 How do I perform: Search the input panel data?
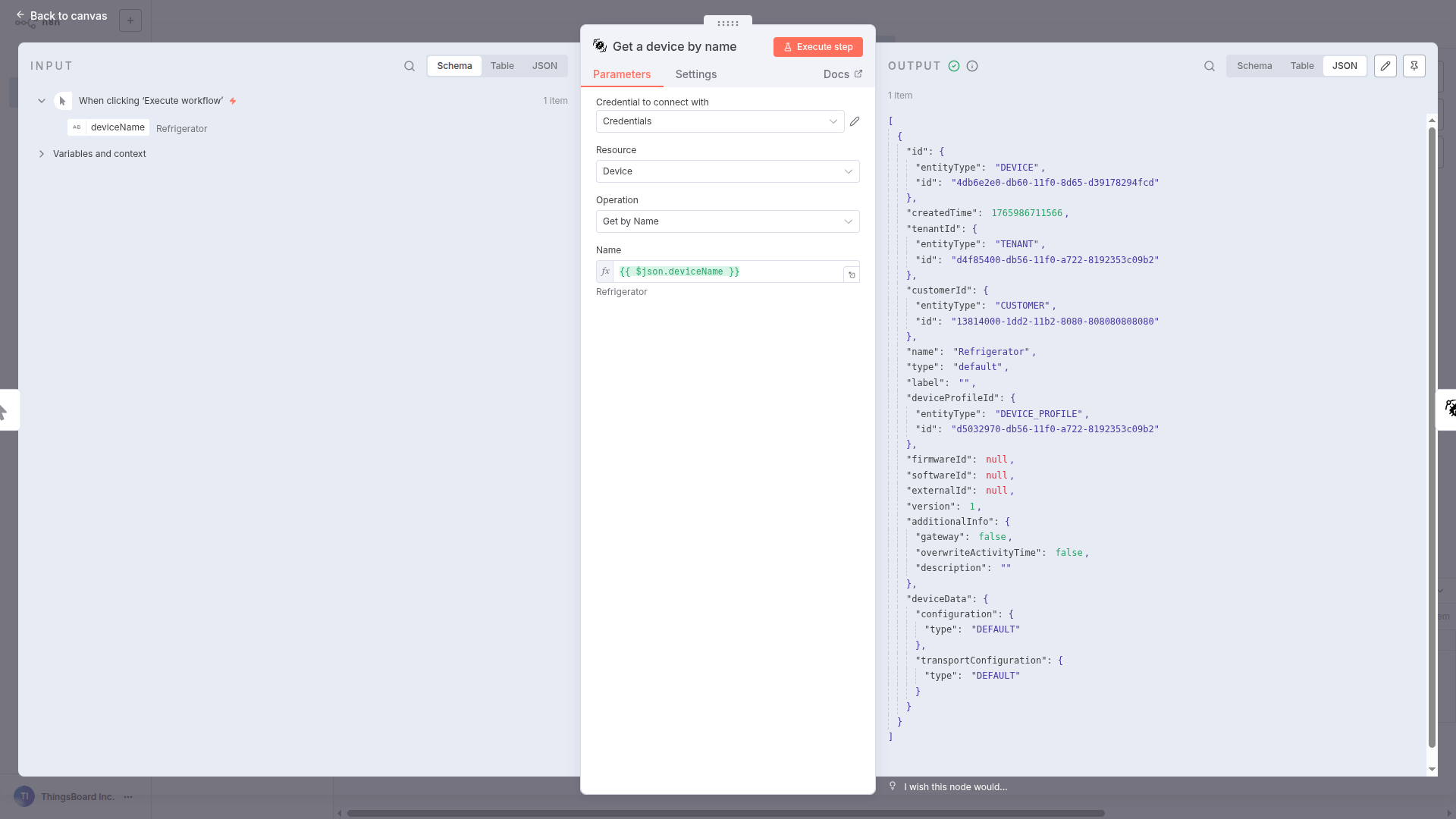pyautogui.click(x=409, y=66)
